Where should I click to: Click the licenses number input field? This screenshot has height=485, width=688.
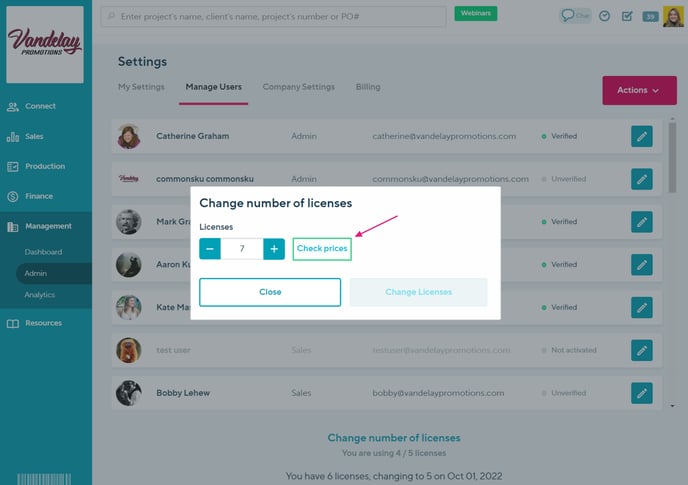(x=242, y=249)
